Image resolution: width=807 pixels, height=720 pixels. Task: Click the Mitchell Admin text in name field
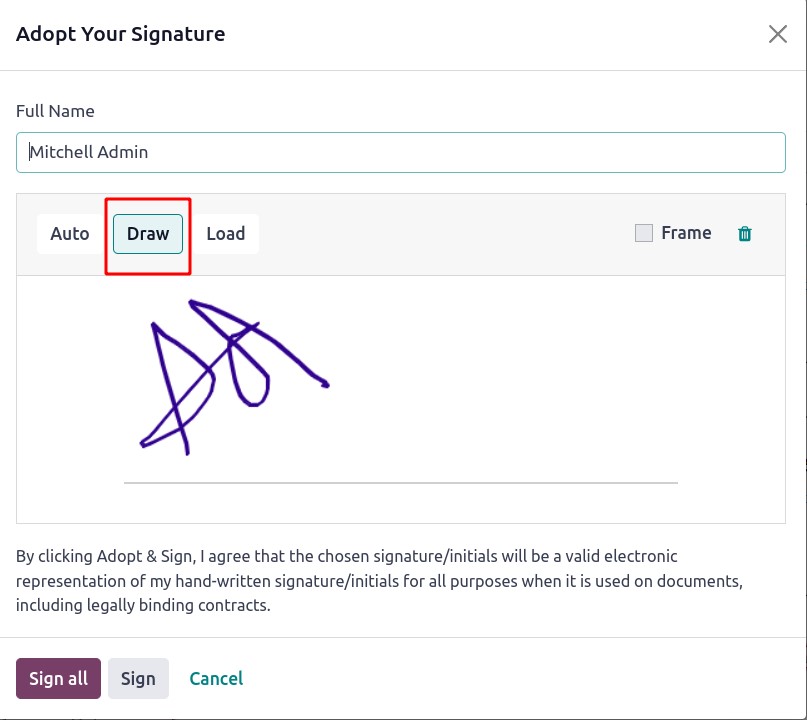pos(89,152)
